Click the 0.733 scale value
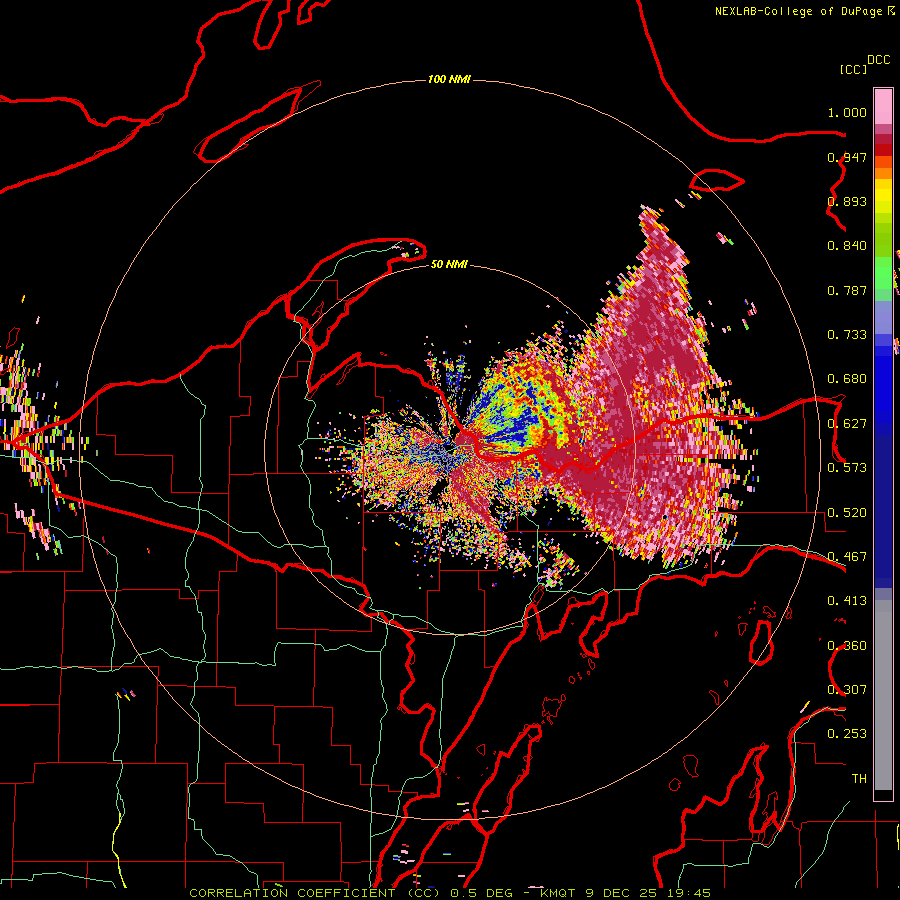900x900 pixels. click(x=847, y=335)
